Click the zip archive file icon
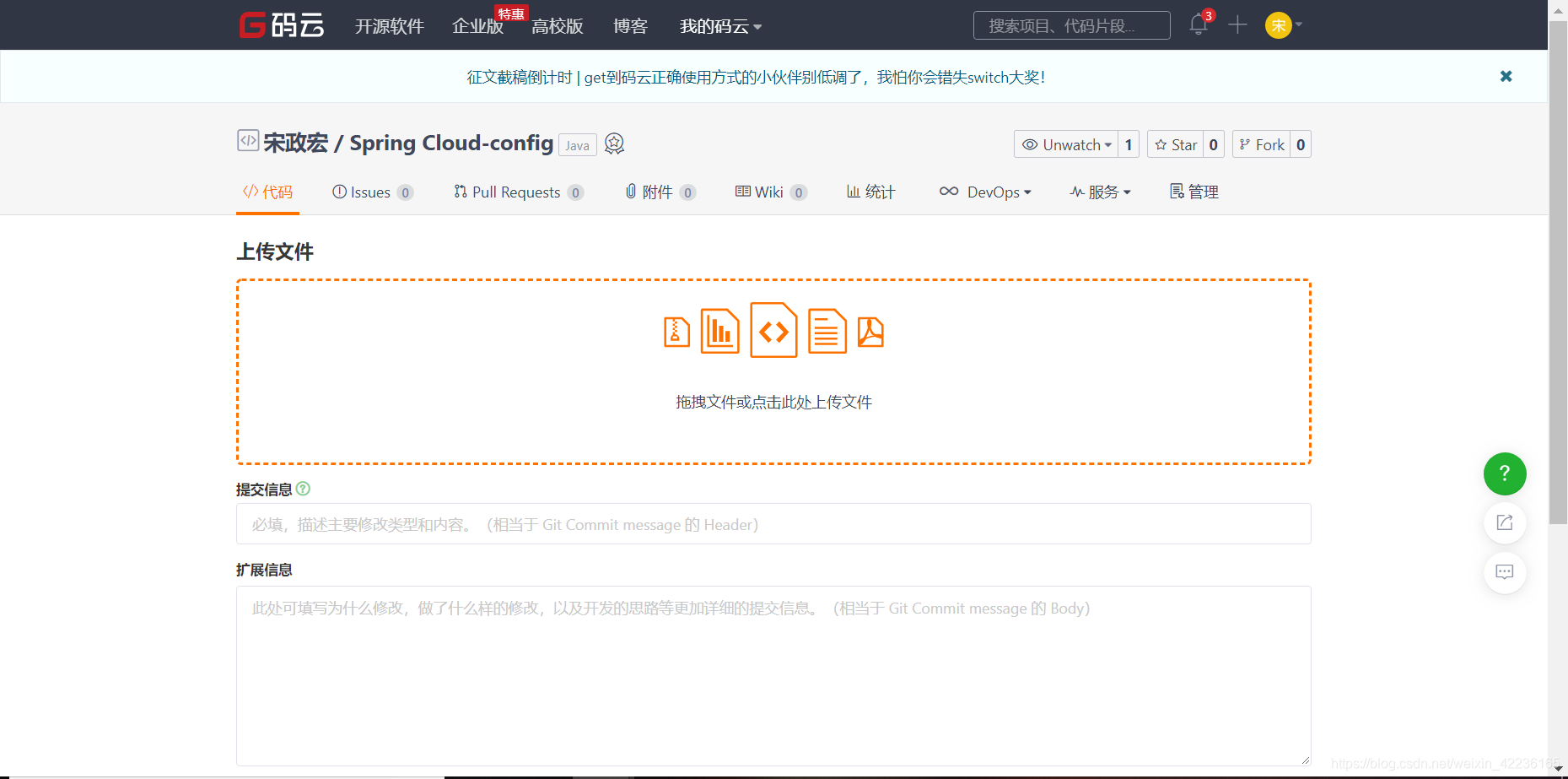The width and height of the screenshot is (1568, 779). point(676,332)
